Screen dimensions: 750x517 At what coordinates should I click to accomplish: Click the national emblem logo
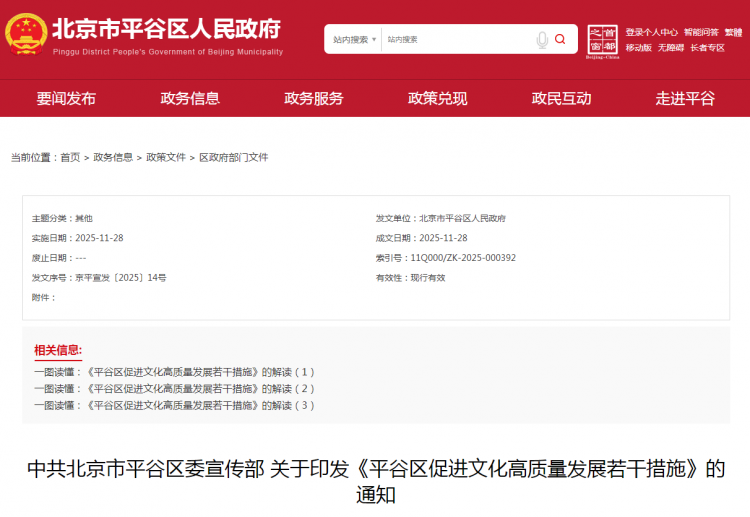24,34
